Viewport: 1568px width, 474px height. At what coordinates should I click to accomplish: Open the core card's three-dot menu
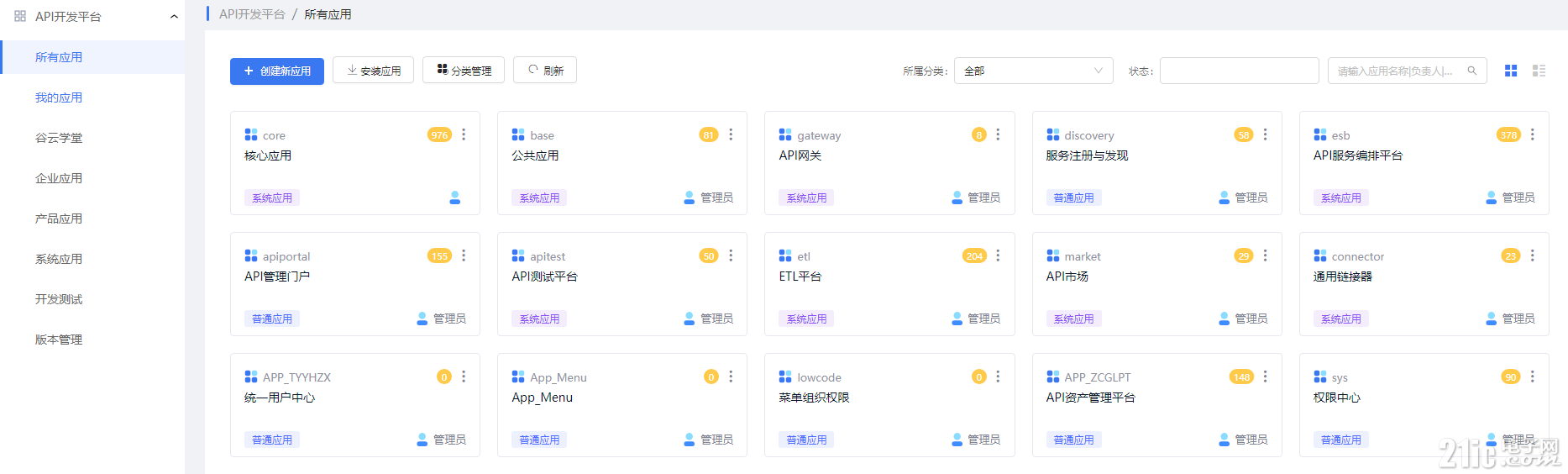coord(464,134)
